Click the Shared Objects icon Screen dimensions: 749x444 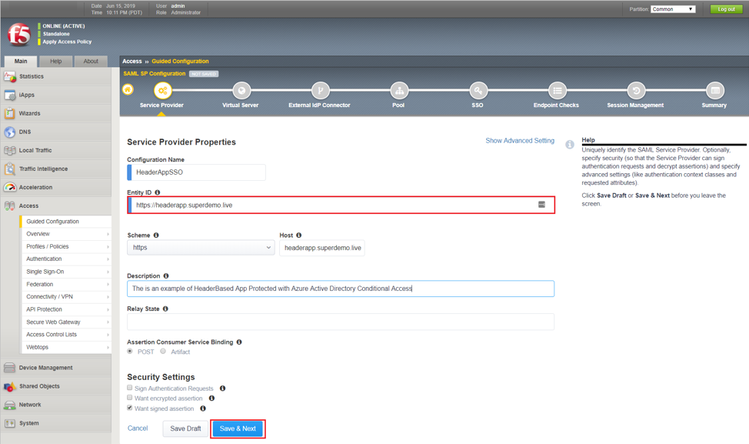point(10,386)
